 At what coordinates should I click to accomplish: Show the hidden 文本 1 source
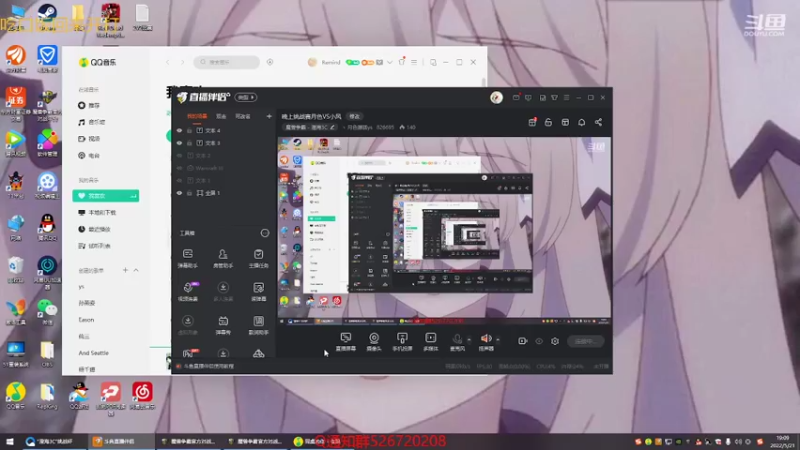(179, 180)
